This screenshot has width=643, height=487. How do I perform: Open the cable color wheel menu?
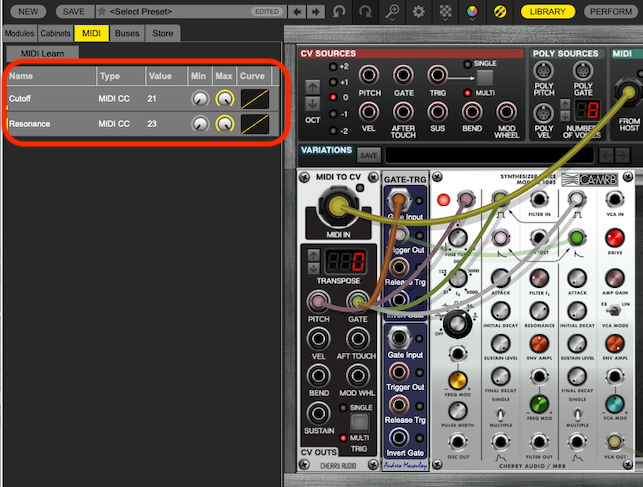[x=472, y=12]
